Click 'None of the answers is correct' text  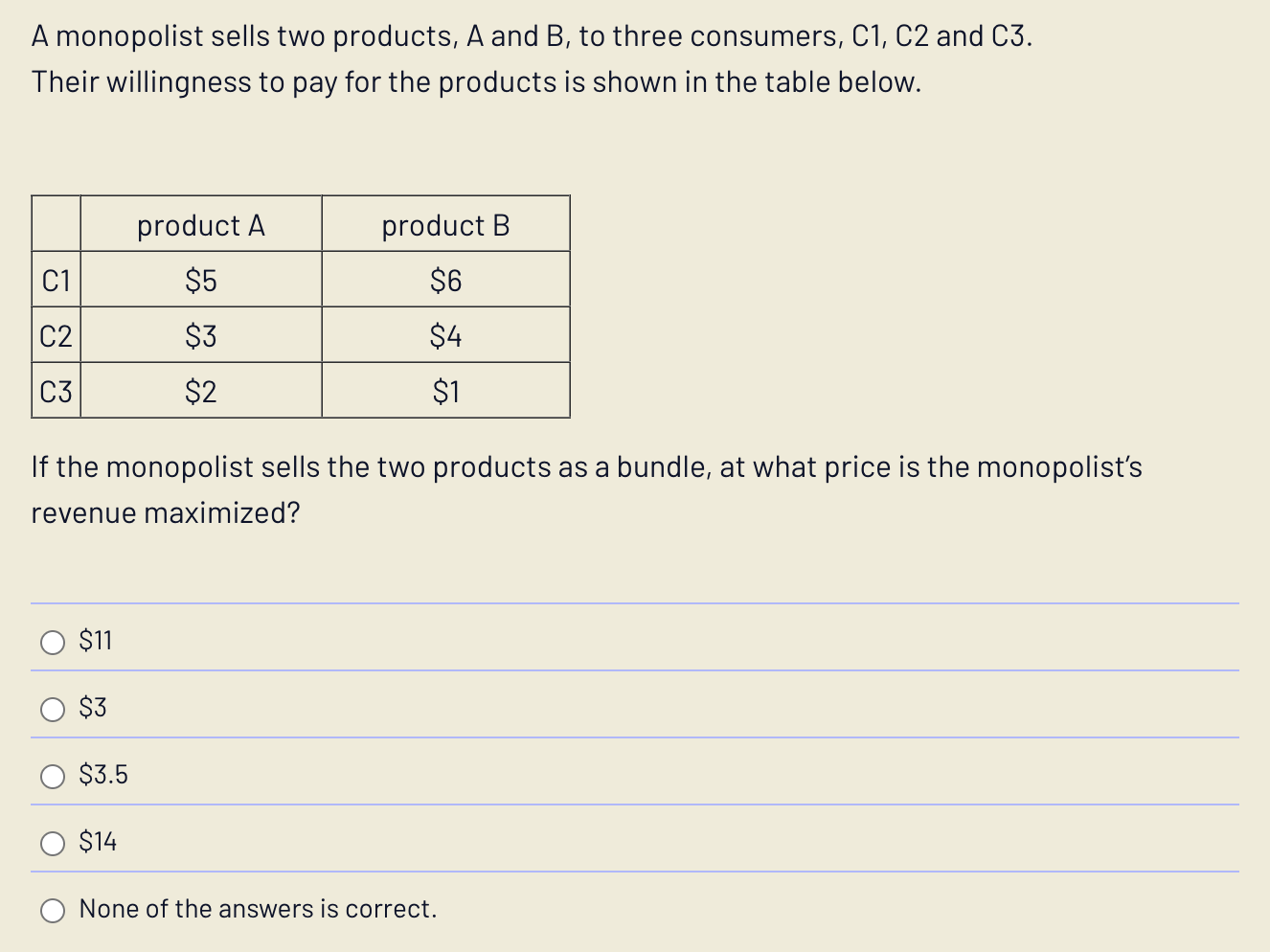point(257,908)
